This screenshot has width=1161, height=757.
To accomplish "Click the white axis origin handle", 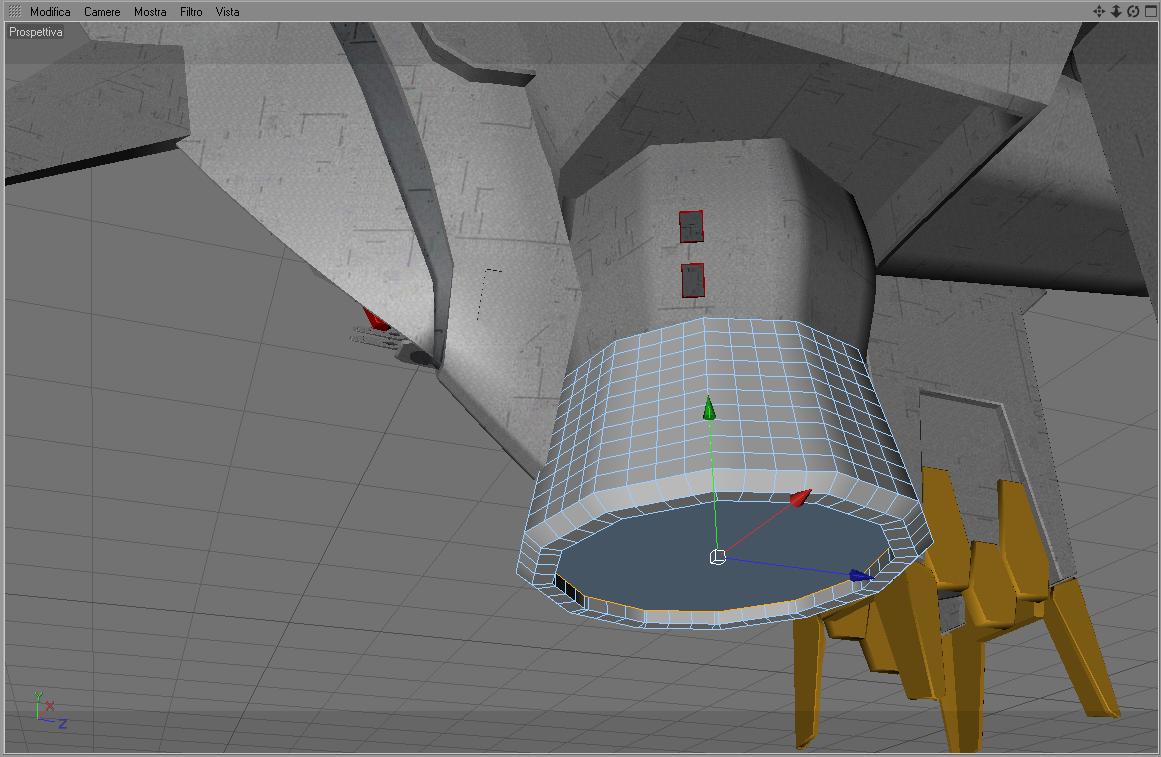I will click(x=717, y=557).
